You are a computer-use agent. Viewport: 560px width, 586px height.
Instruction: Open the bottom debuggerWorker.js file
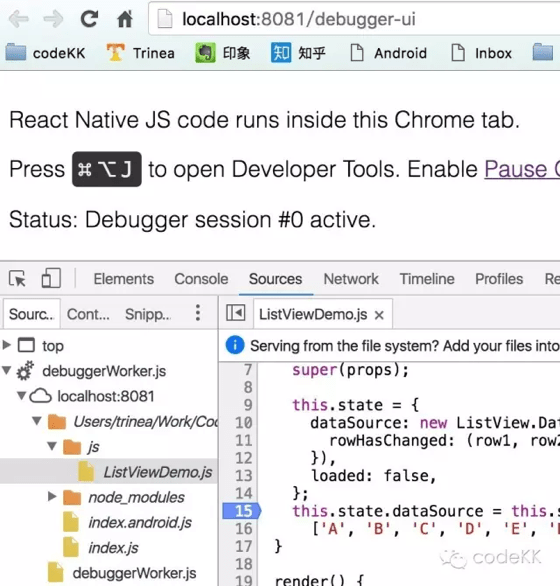pos(134,573)
